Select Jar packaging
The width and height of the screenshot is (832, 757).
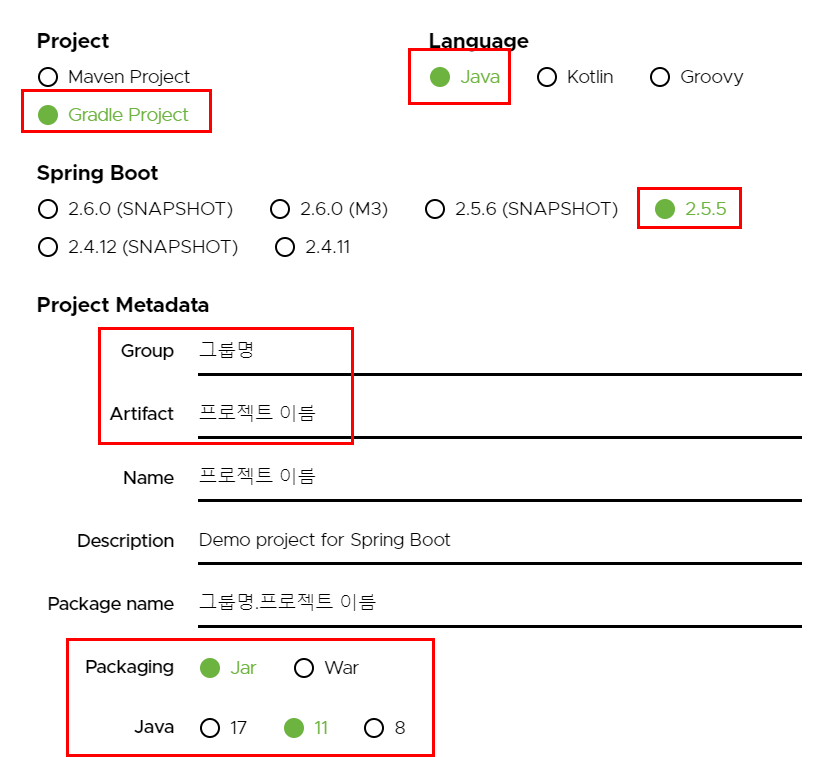[210, 667]
